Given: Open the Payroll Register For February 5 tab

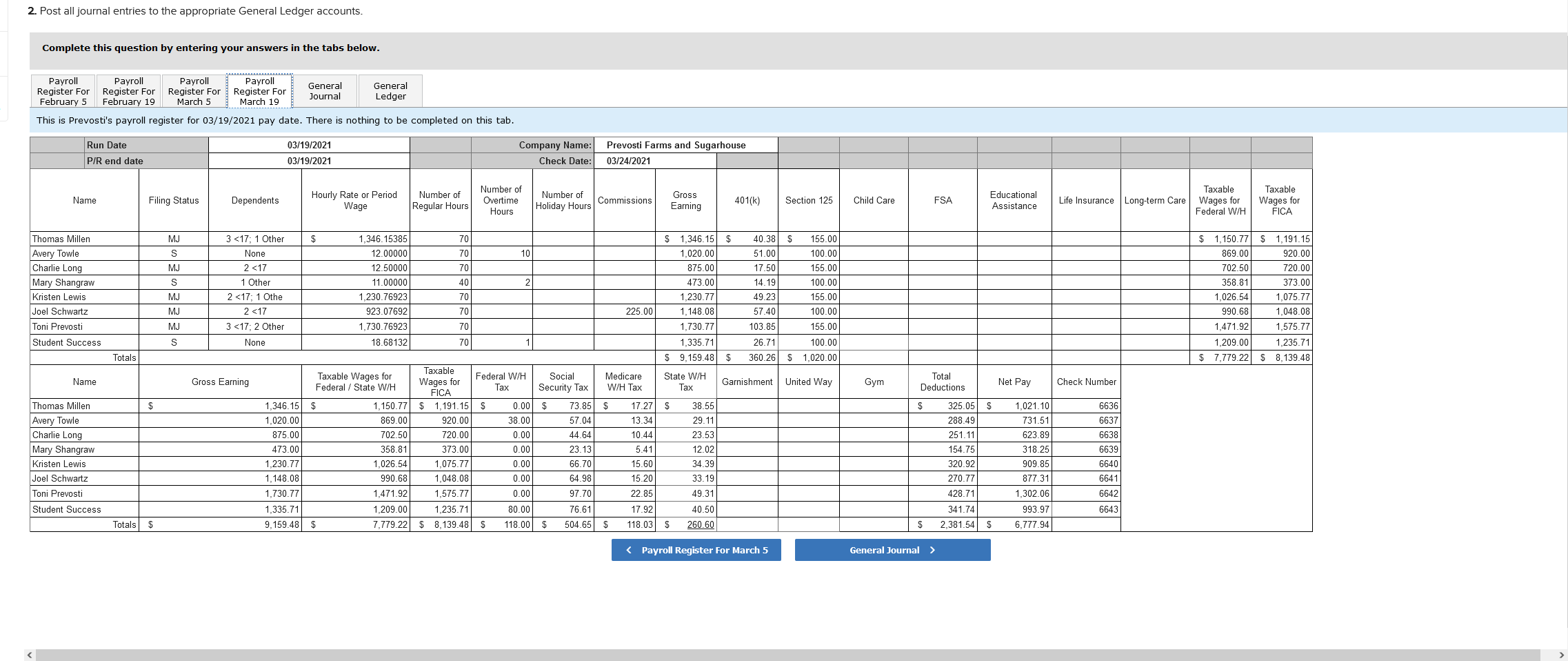Looking at the screenshot, I should 62,90.
